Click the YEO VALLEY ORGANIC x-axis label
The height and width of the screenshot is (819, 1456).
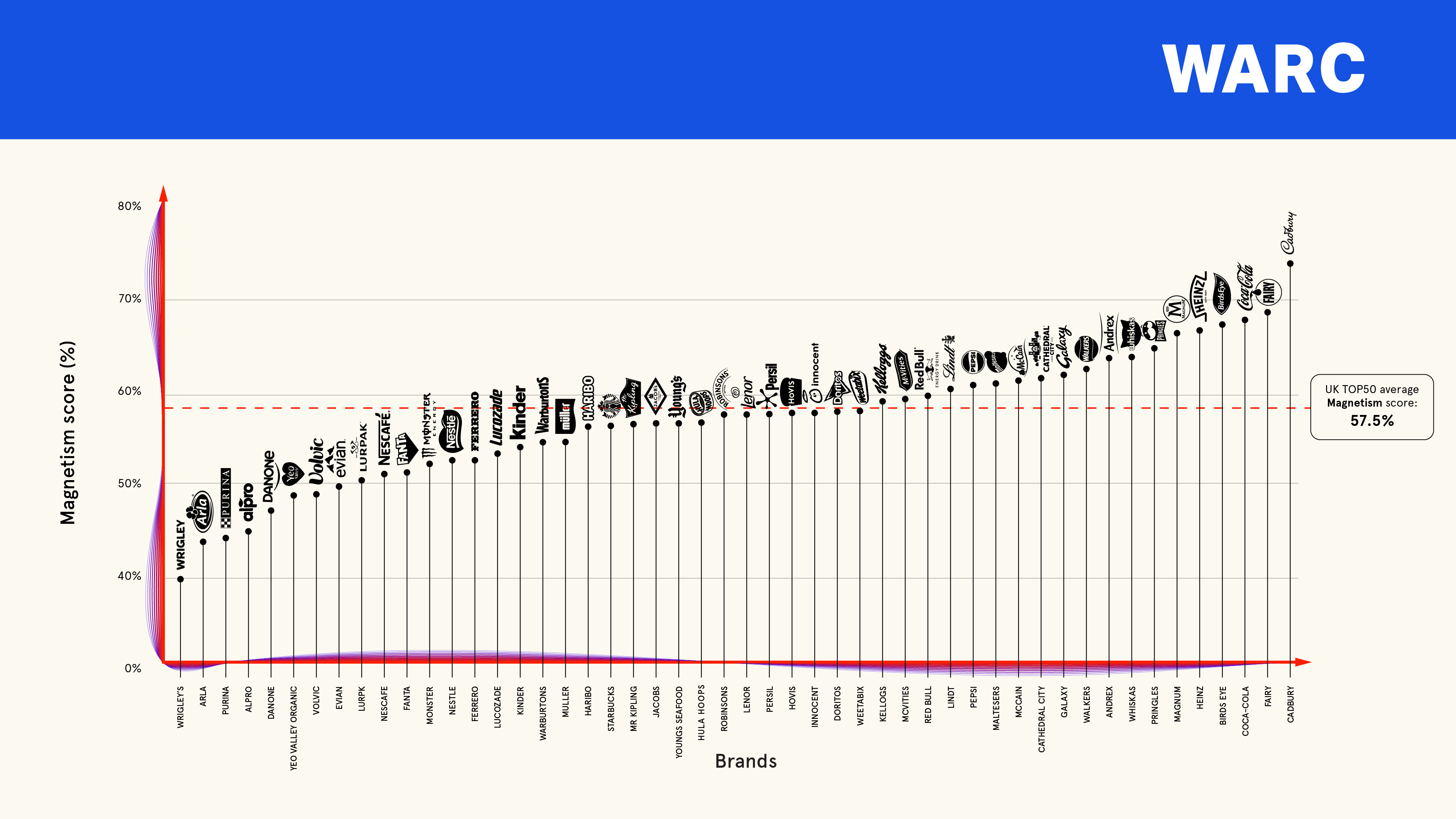(293, 729)
